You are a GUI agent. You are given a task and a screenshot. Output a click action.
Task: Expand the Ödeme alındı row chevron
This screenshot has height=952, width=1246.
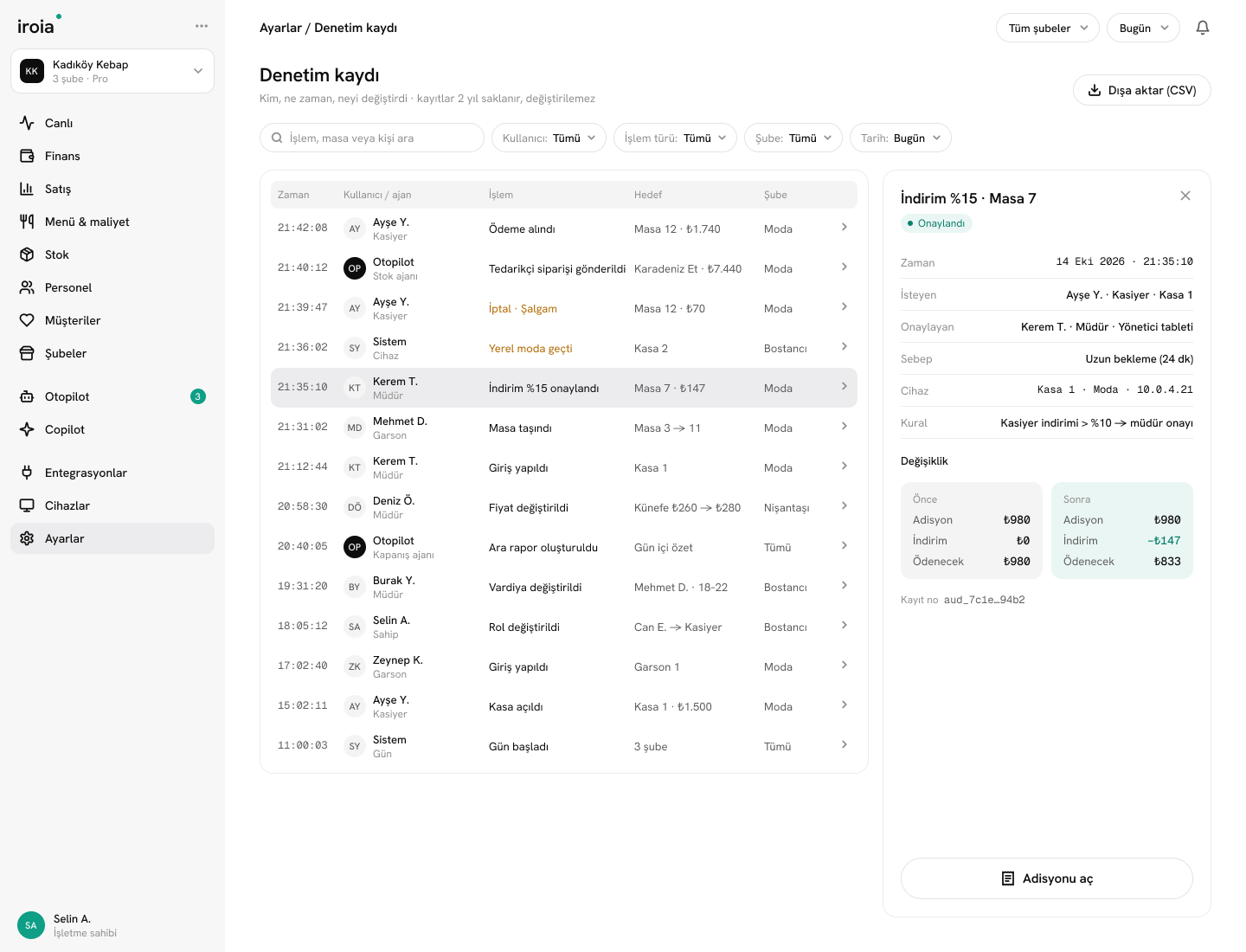click(x=845, y=227)
